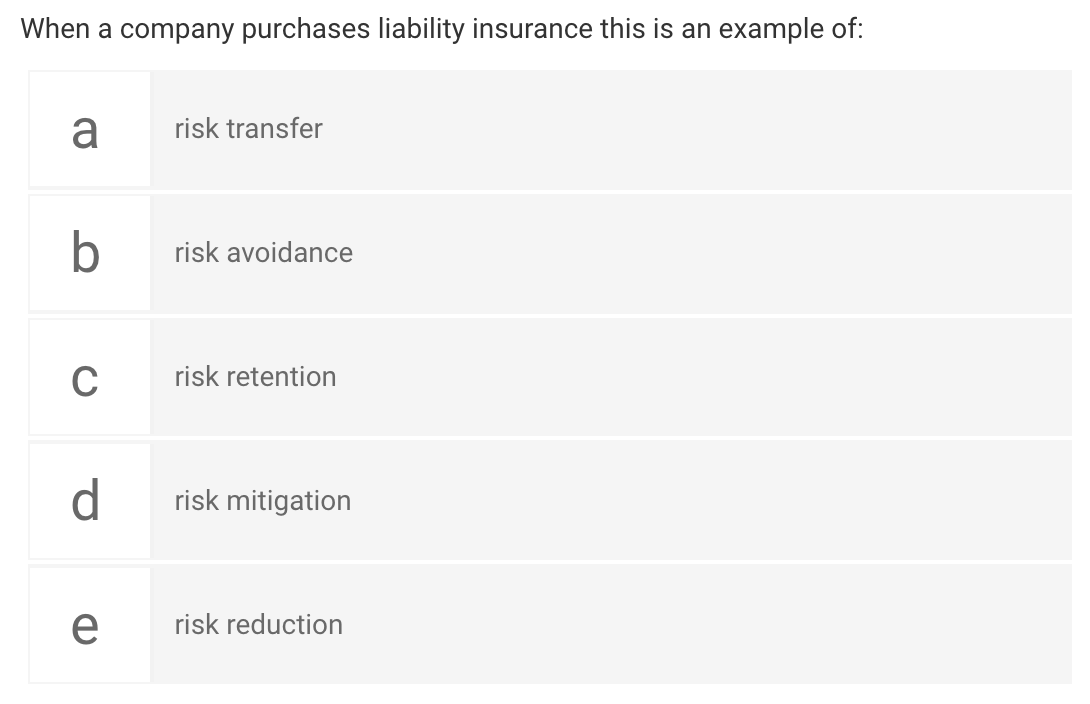Click the text reading risk retention
The width and height of the screenshot is (1090, 704).
point(255,377)
